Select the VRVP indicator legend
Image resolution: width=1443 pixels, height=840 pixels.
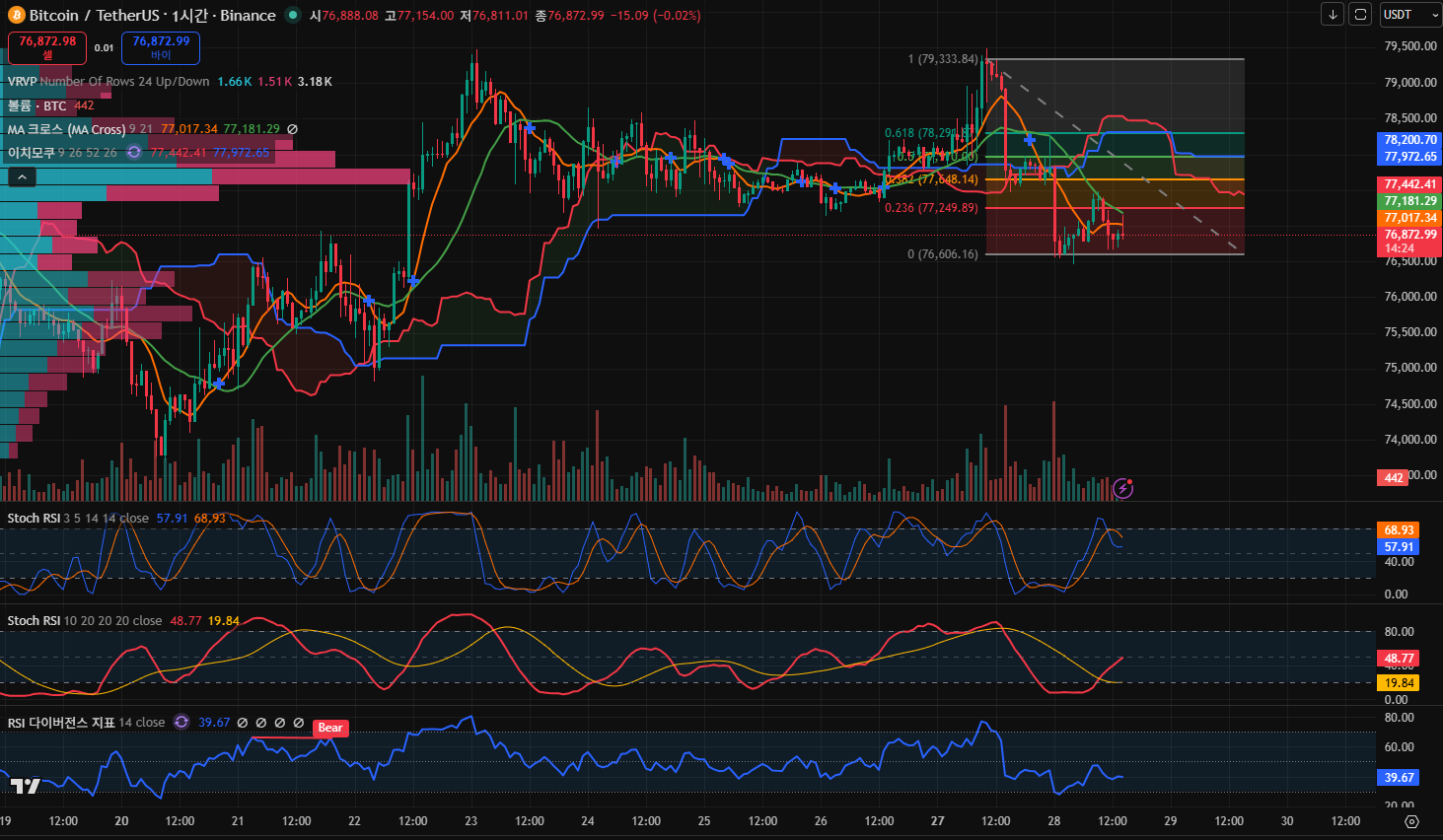pos(108,82)
